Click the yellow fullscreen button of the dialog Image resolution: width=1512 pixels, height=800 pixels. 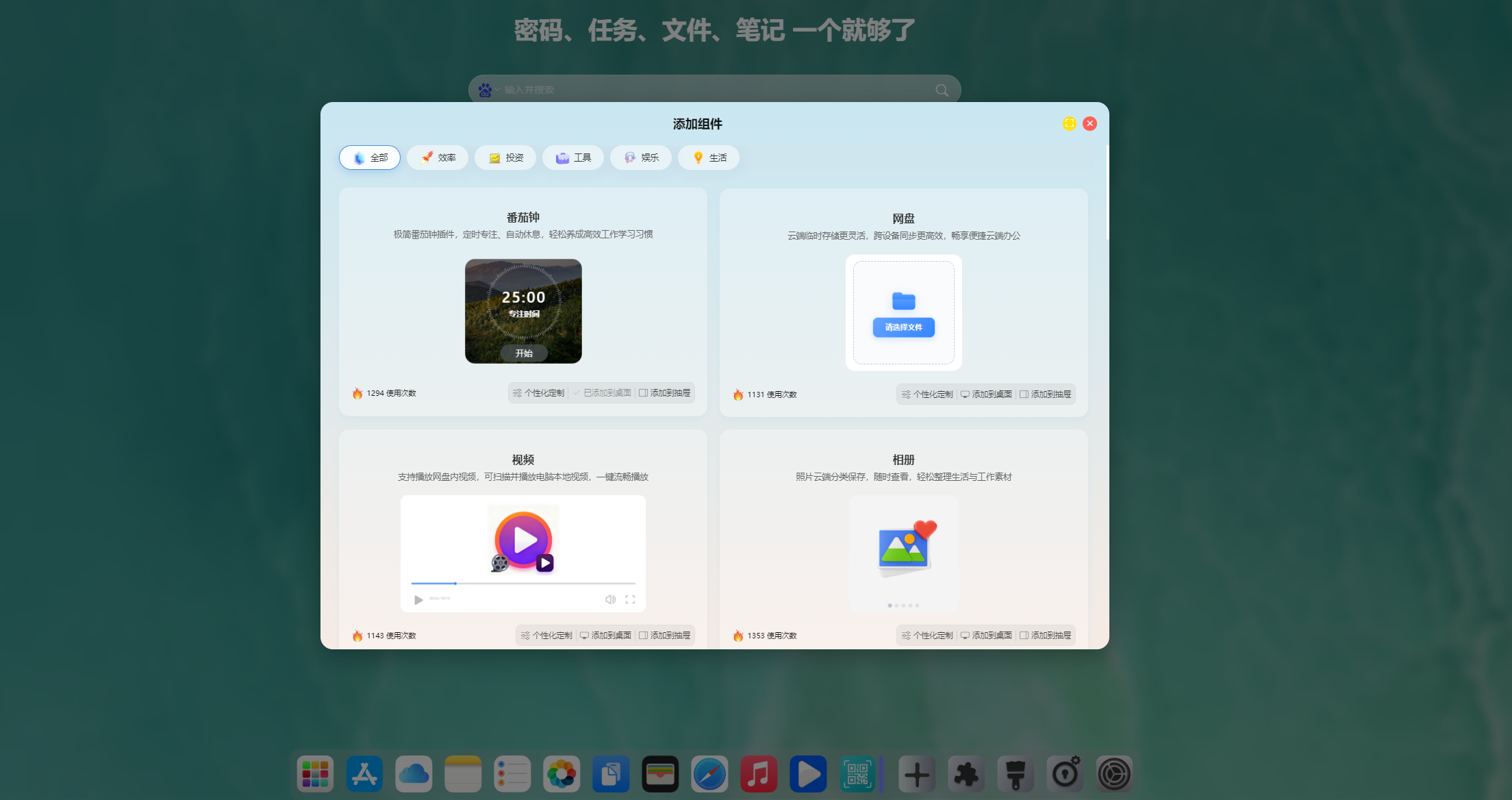[1070, 123]
